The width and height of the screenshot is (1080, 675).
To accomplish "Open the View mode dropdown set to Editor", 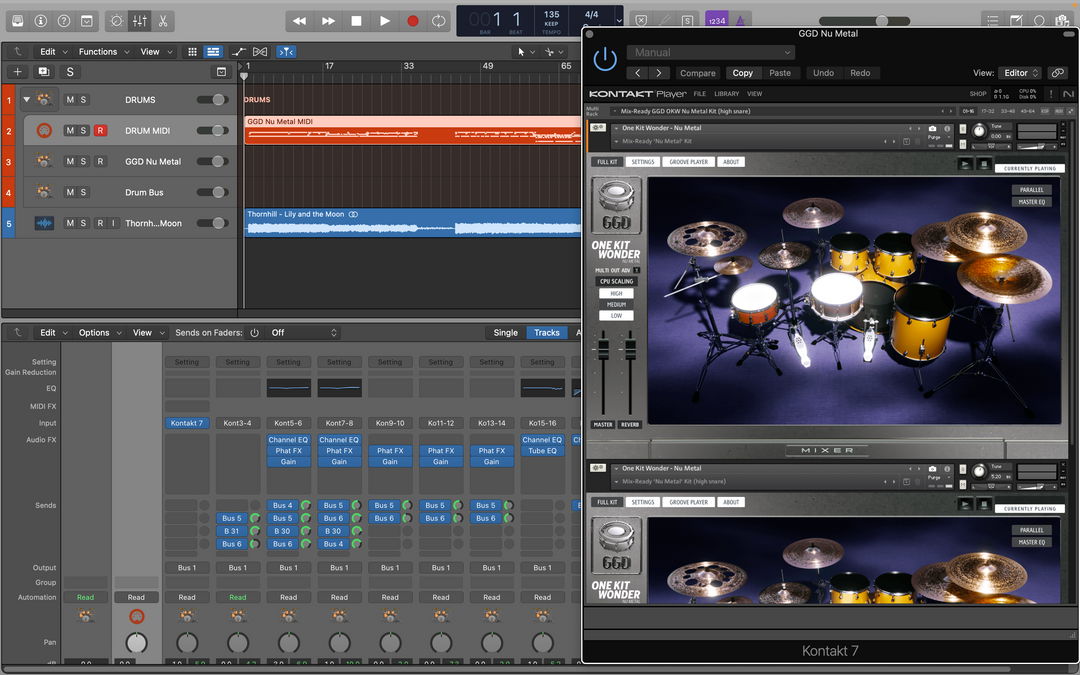I will tap(1018, 72).
